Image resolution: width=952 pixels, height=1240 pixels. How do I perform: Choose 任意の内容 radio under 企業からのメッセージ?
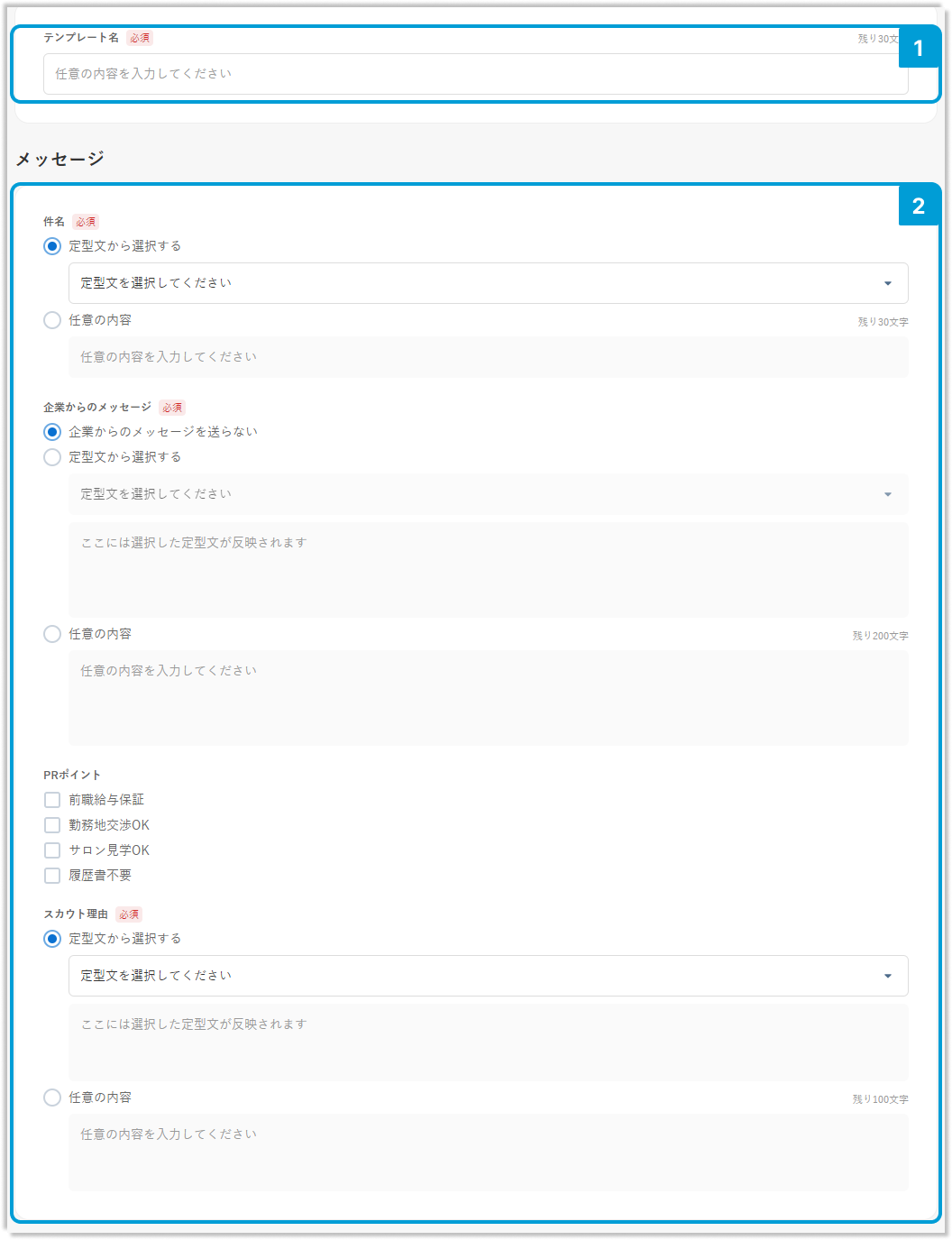52,634
